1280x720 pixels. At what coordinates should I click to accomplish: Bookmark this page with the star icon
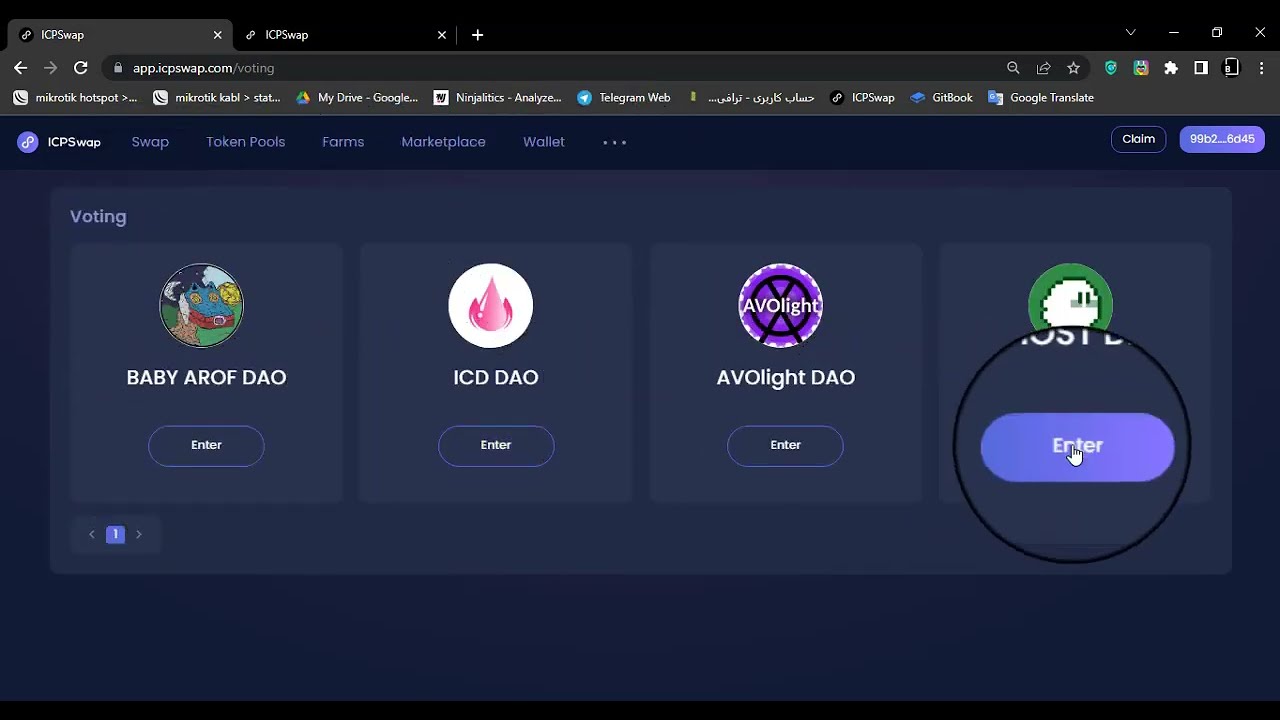pos(1073,68)
